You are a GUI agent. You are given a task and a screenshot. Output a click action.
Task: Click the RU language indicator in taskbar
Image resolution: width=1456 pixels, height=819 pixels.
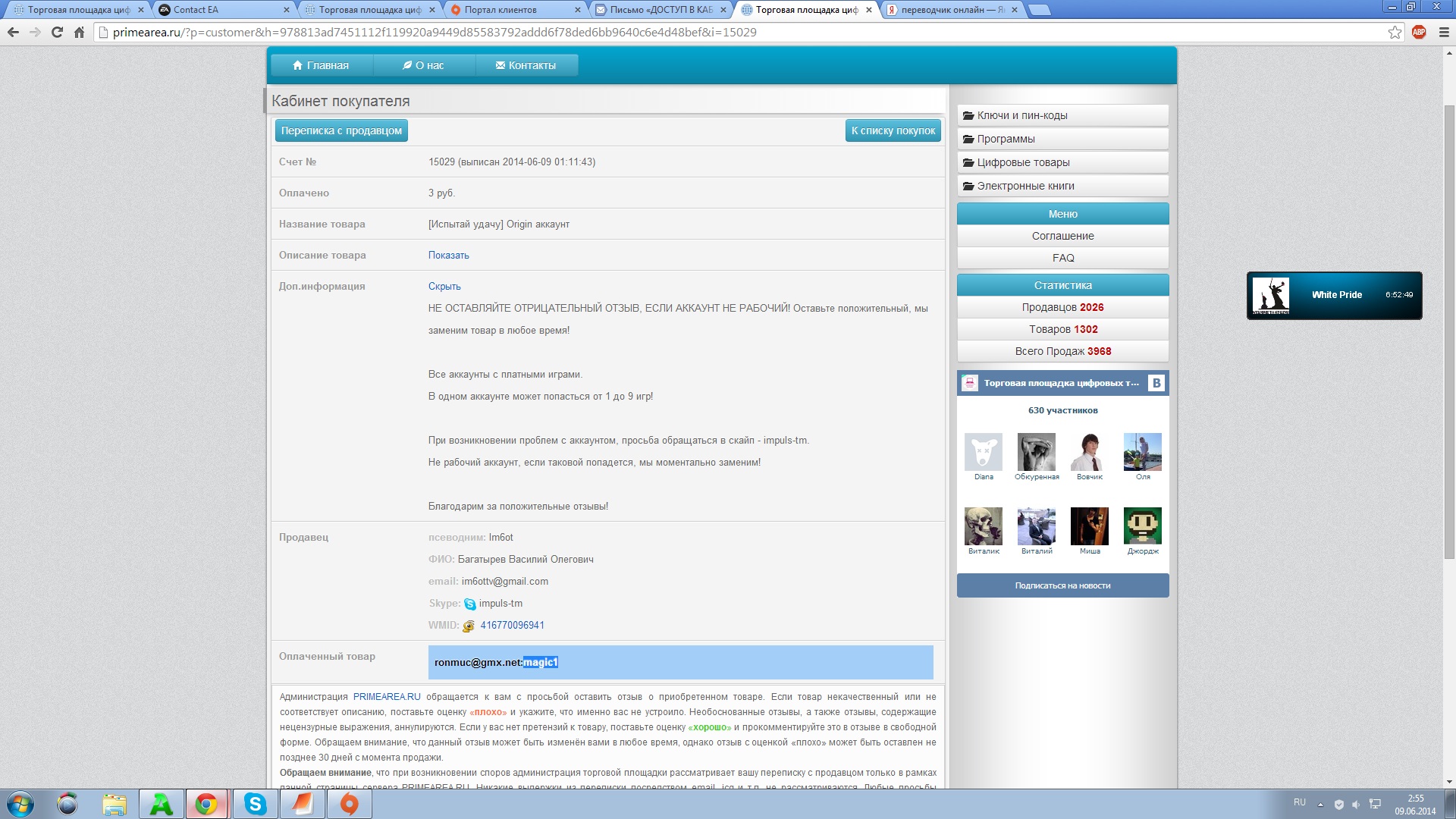coord(1300,802)
